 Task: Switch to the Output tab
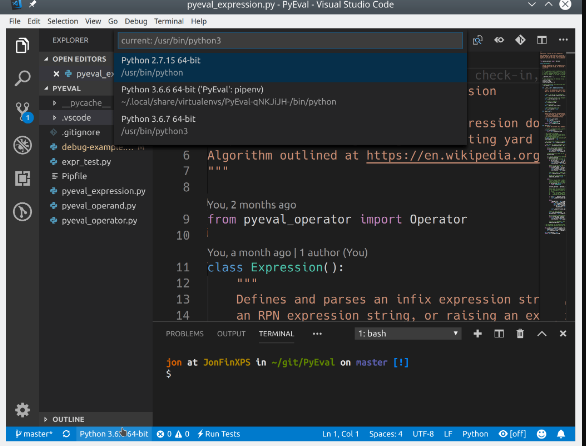[x=231, y=333]
